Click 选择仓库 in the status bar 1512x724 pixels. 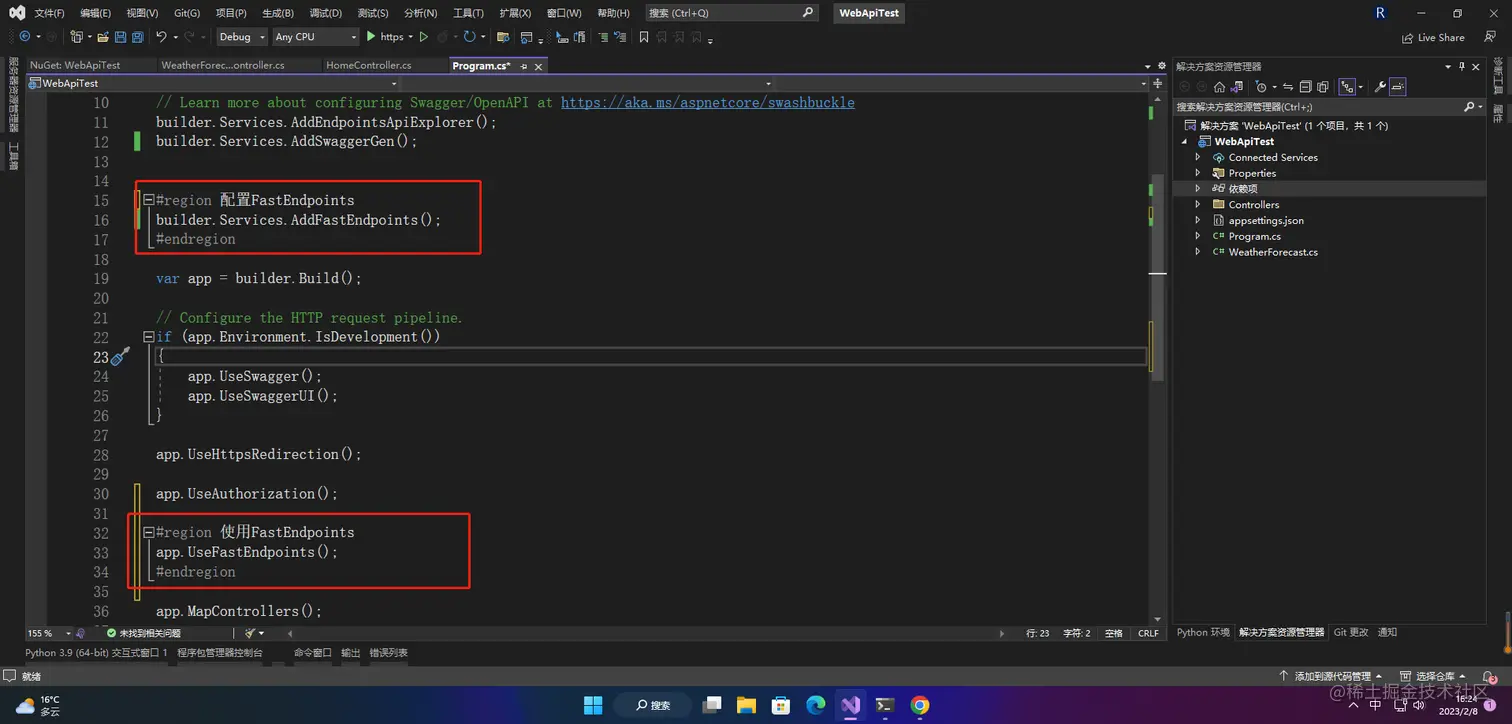coord(1433,676)
